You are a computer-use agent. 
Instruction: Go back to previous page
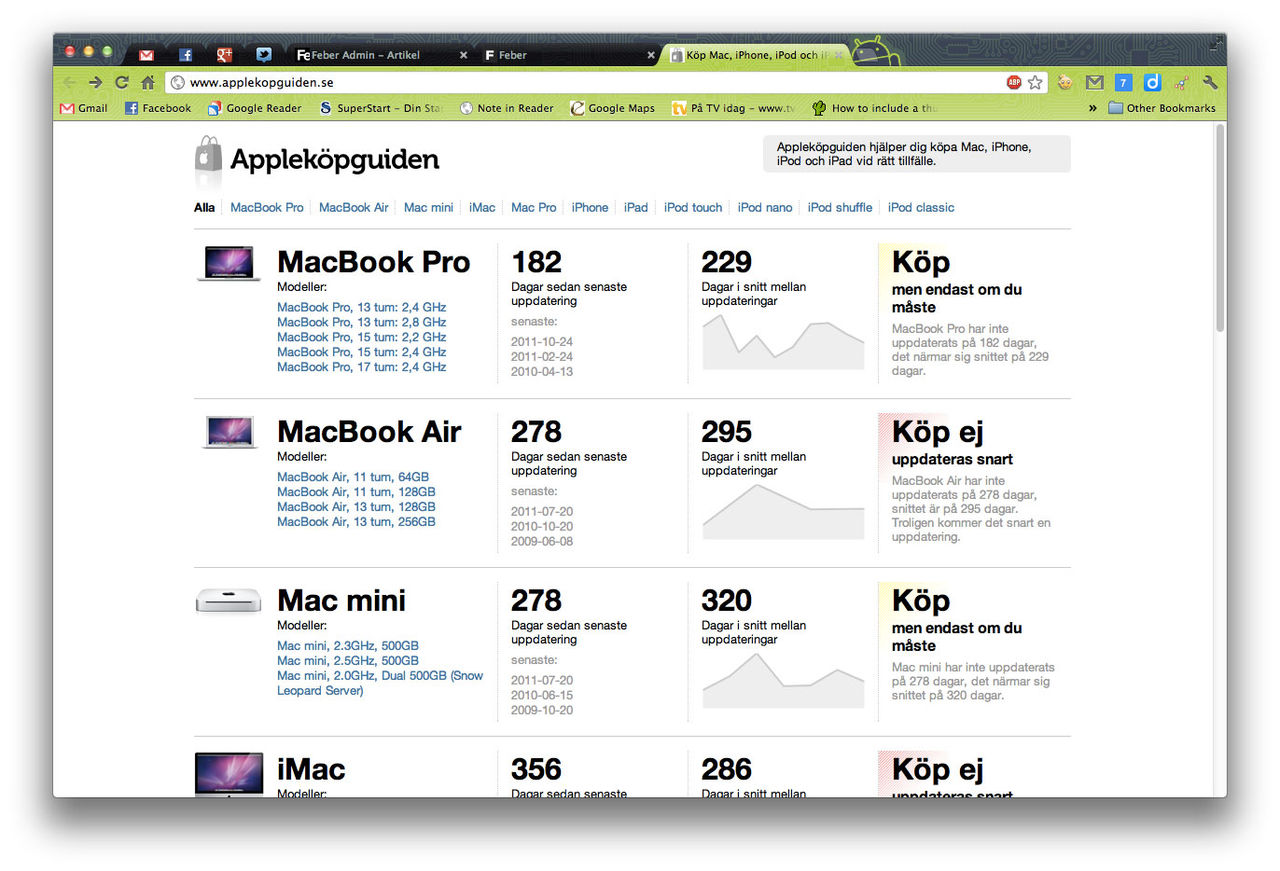point(69,82)
